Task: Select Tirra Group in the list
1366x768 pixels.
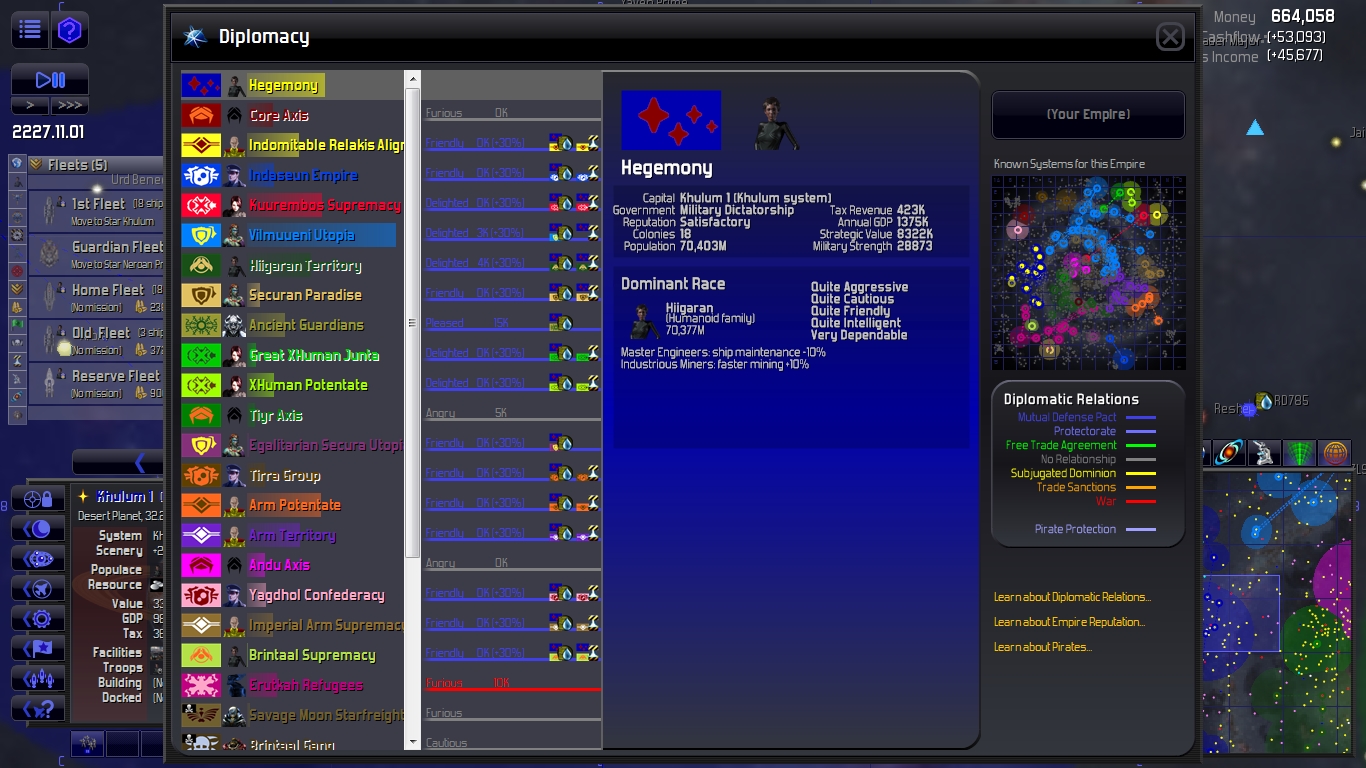Action: pos(284,476)
